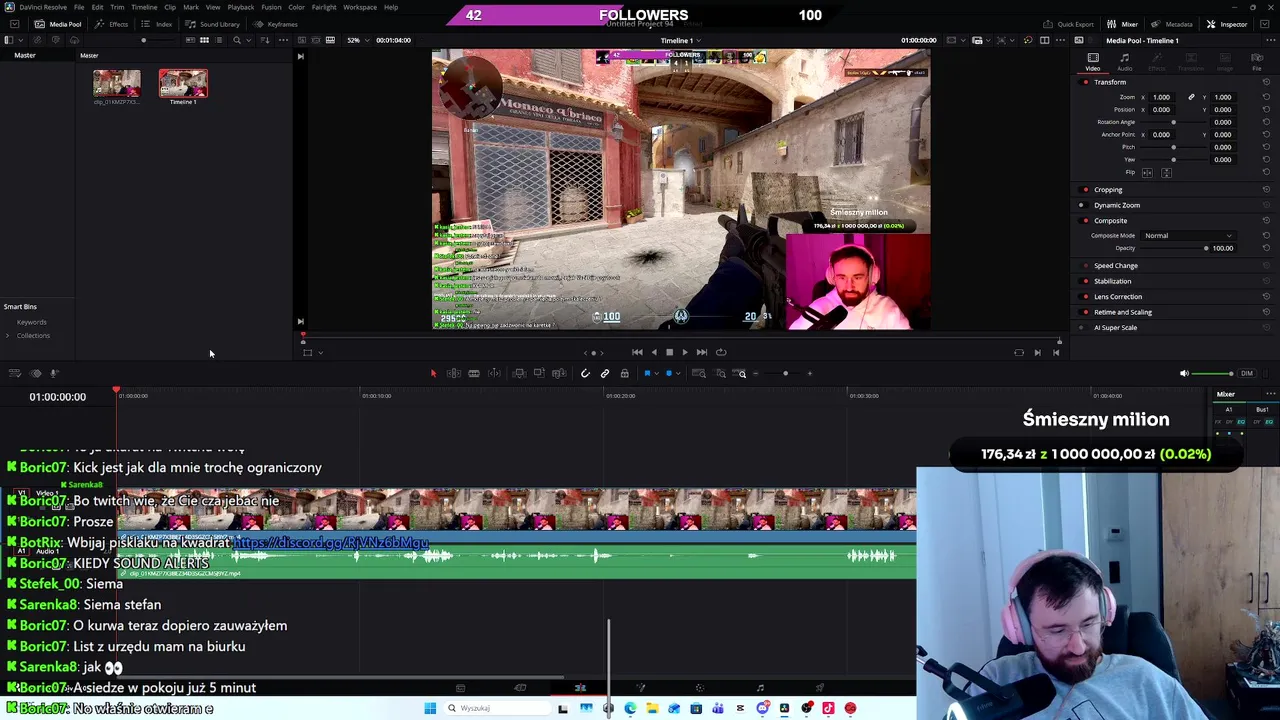Expand Collections smart bin

pos(8,336)
